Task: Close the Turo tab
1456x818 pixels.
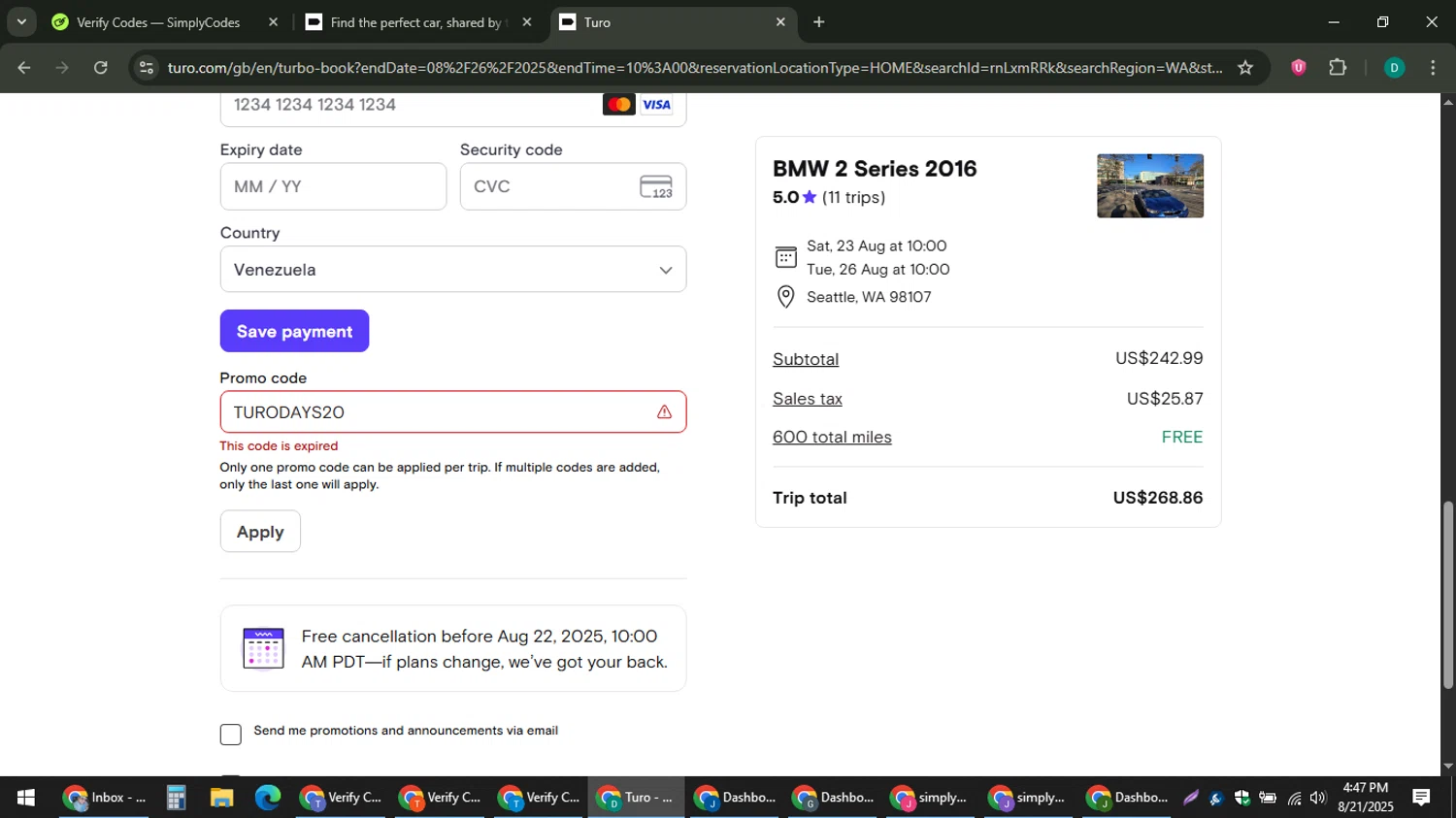Action: 780,22
